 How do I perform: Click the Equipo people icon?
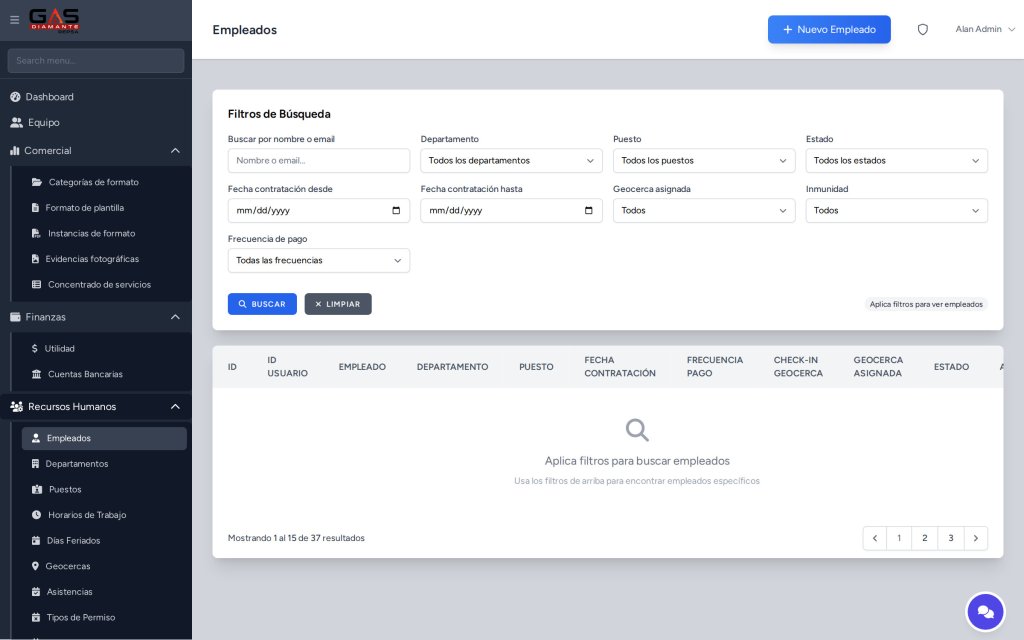click(16, 122)
